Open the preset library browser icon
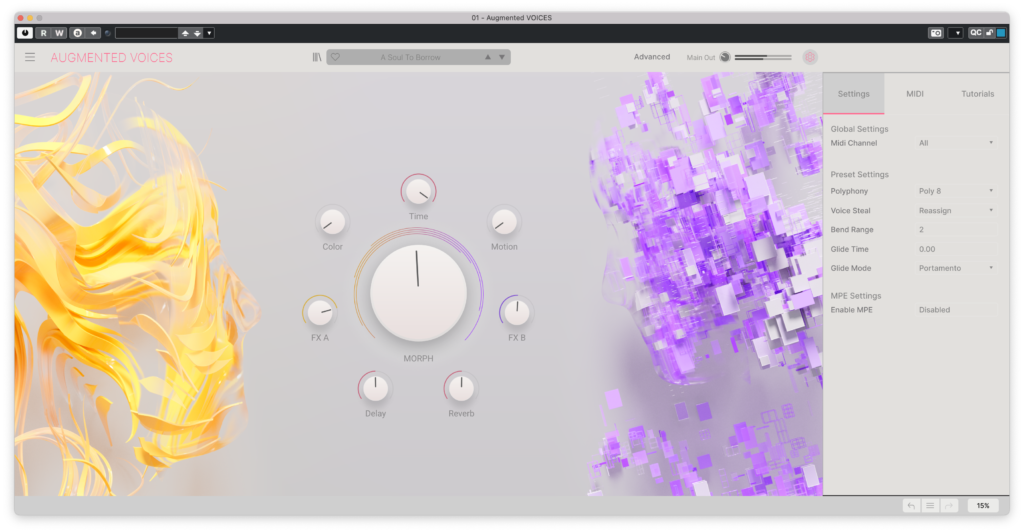 pyautogui.click(x=317, y=57)
